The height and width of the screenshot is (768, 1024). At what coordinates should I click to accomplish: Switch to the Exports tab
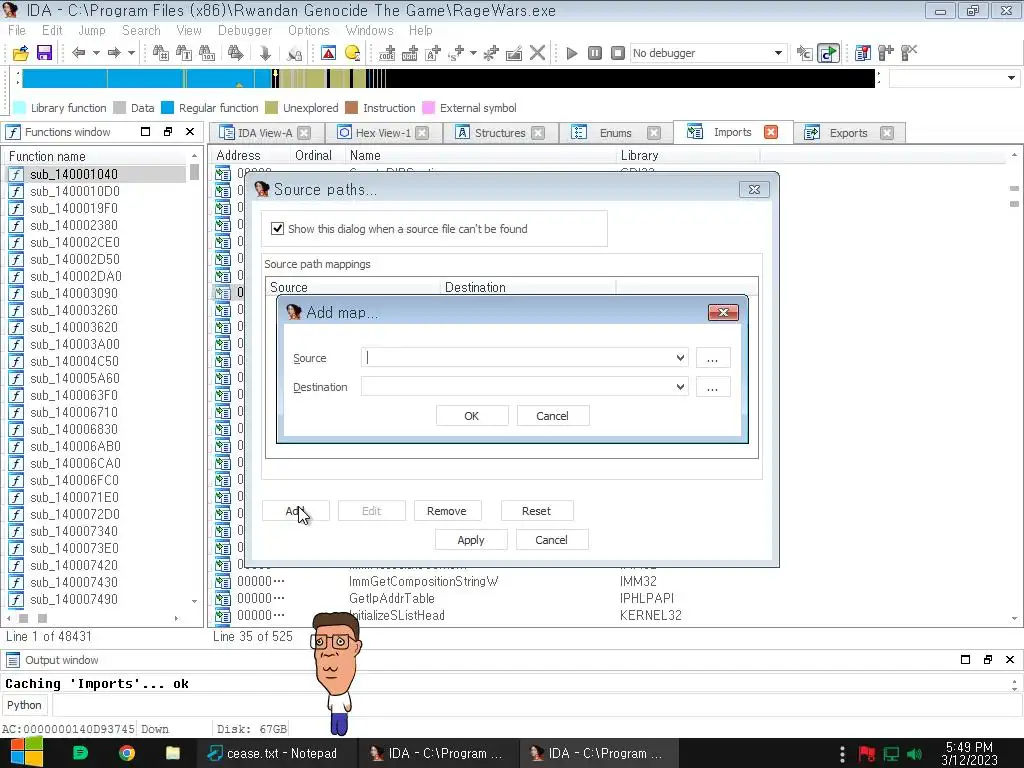848,133
